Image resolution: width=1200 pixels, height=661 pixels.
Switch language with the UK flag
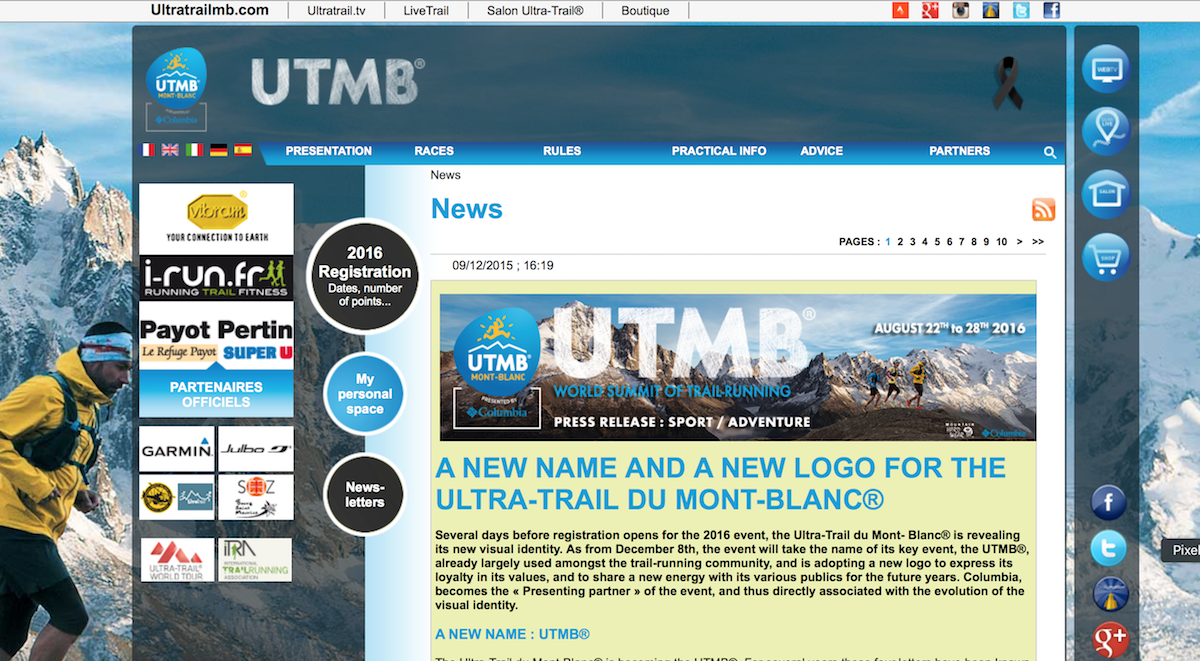pyautogui.click(x=170, y=150)
